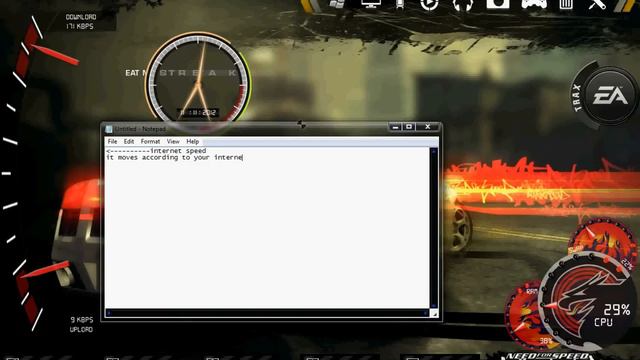Click the Notepad horizontal scrollbar left arrow

pos(109,313)
